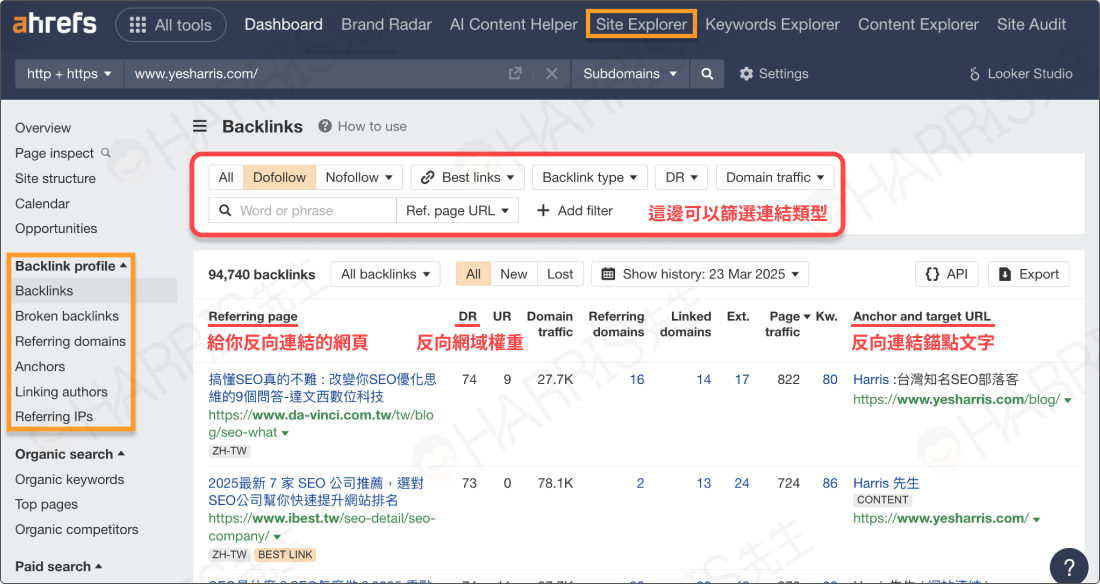Open All backlinks dropdown
The height and width of the screenshot is (584, 1100).
[x=385, y=274]
